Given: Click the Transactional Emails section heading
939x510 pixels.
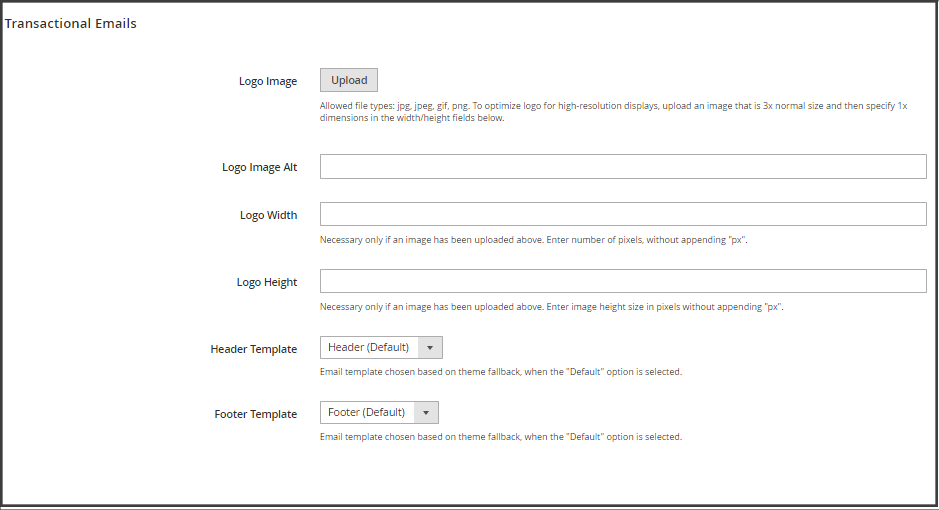Looking at the screenshot, I should click(71, 24).
